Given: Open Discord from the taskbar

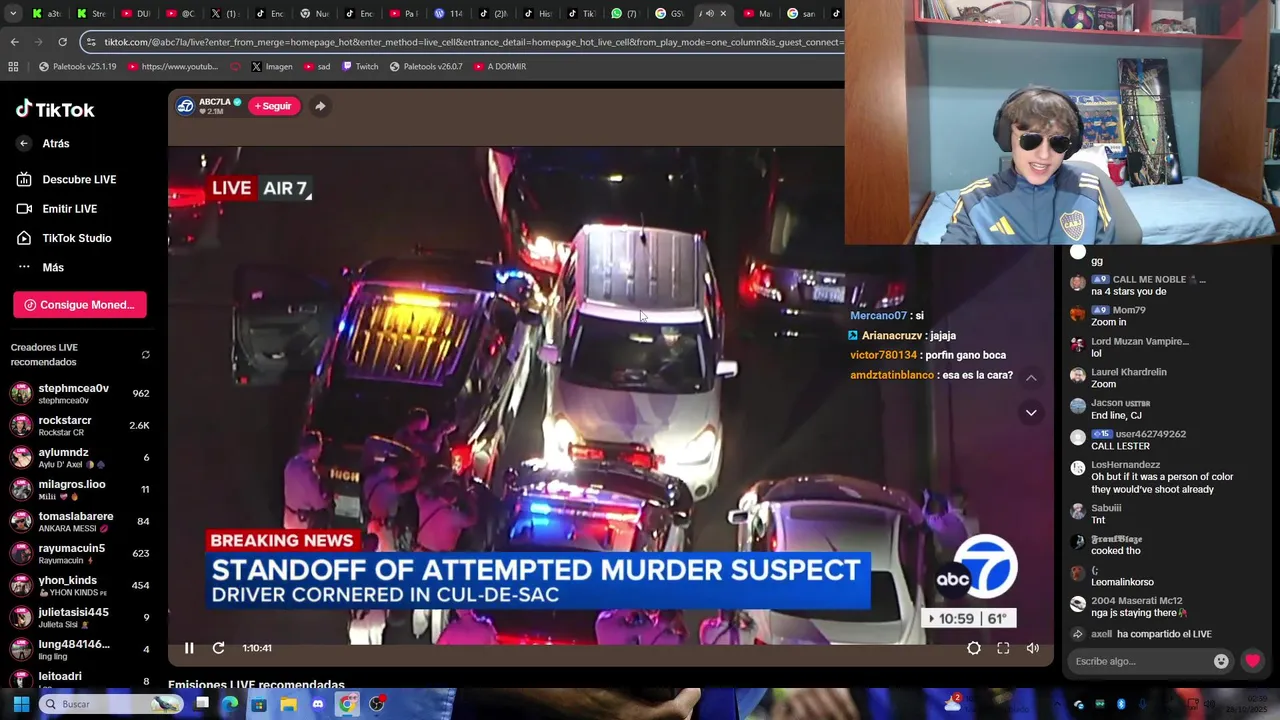Looking at the screenshot, I should 317,704.
